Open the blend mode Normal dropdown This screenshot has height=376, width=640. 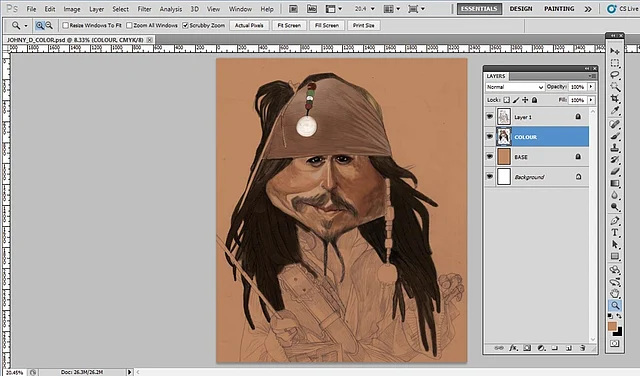515,87
